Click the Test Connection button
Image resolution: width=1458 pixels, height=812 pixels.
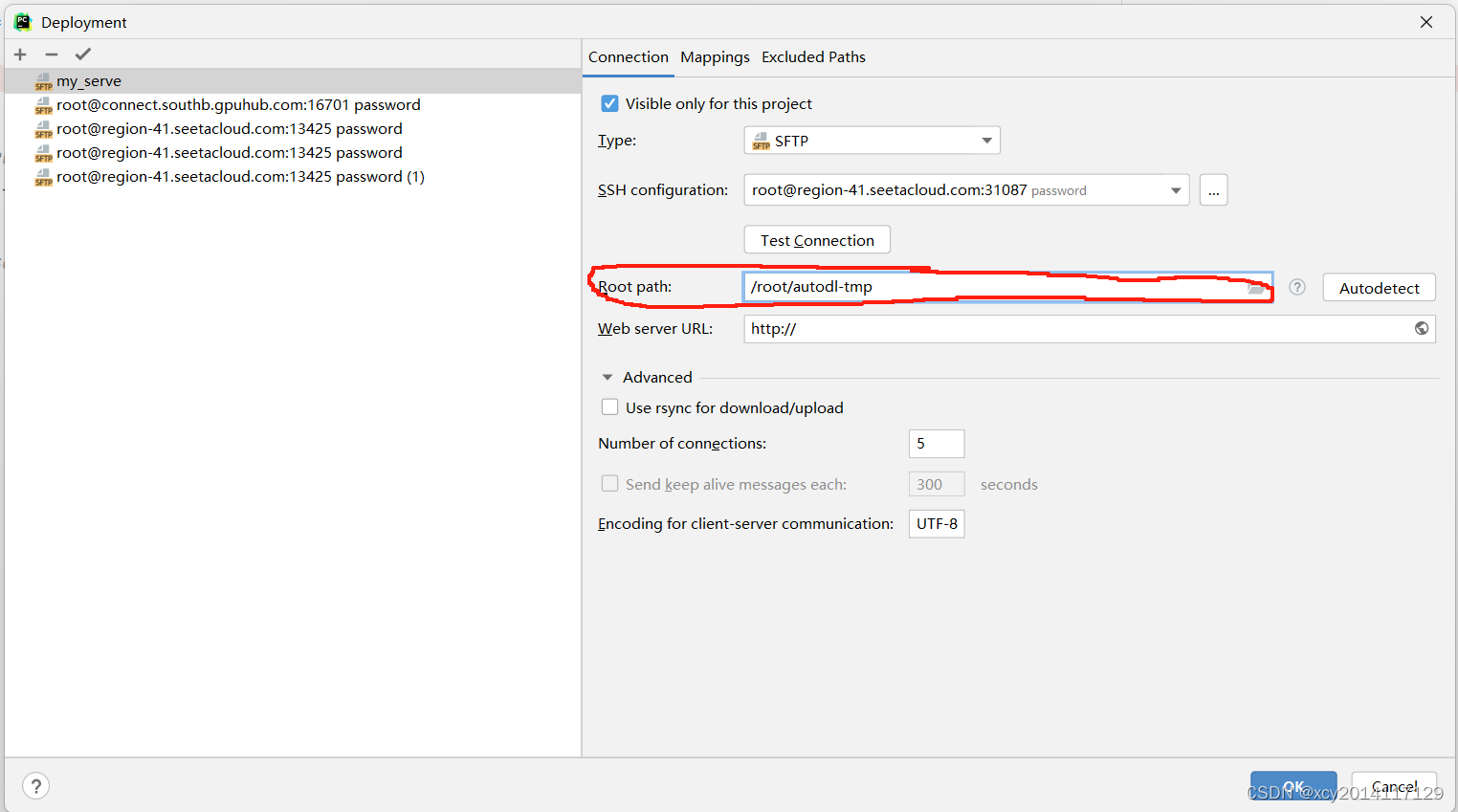click(x=817, y=239)
